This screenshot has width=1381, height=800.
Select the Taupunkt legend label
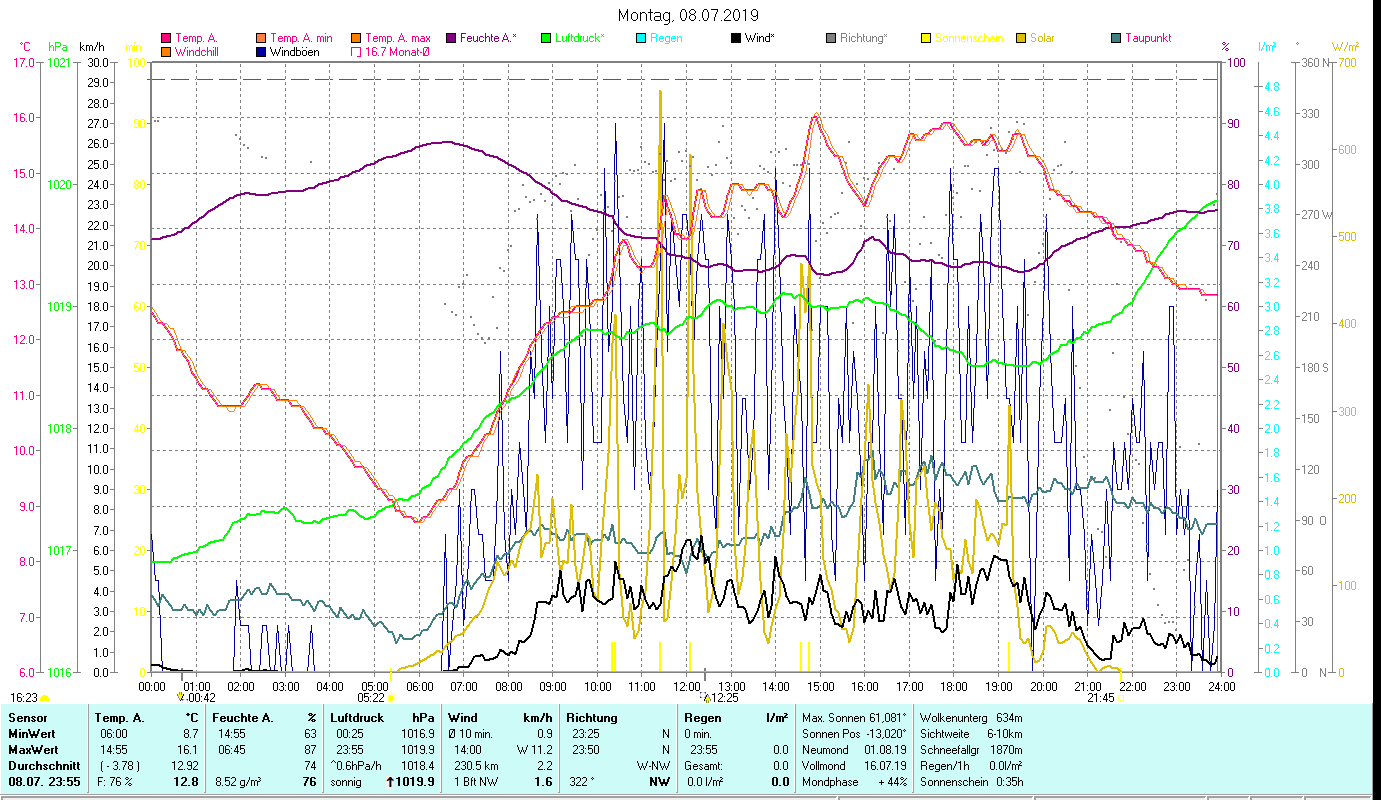click(x=1148, y=38)
